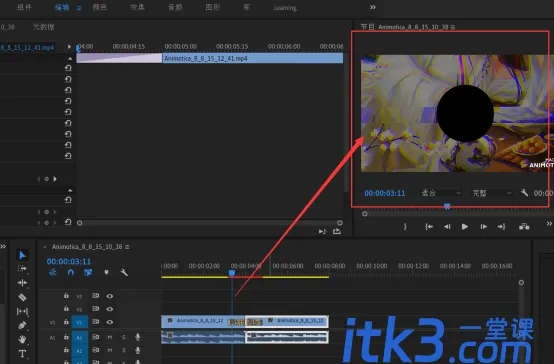Screen dimensions: 554x364
Task: Open Program monitor panel menu
Action: 453,27
